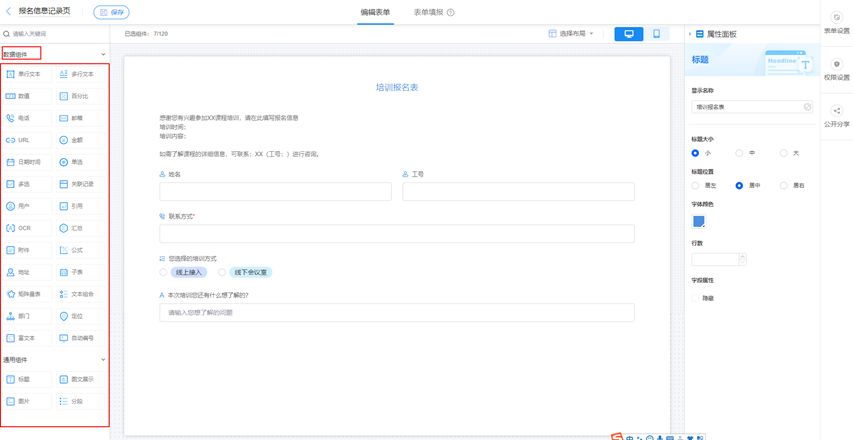Set title size to 小
Viewport: 853px width, 440px height.
695,153
